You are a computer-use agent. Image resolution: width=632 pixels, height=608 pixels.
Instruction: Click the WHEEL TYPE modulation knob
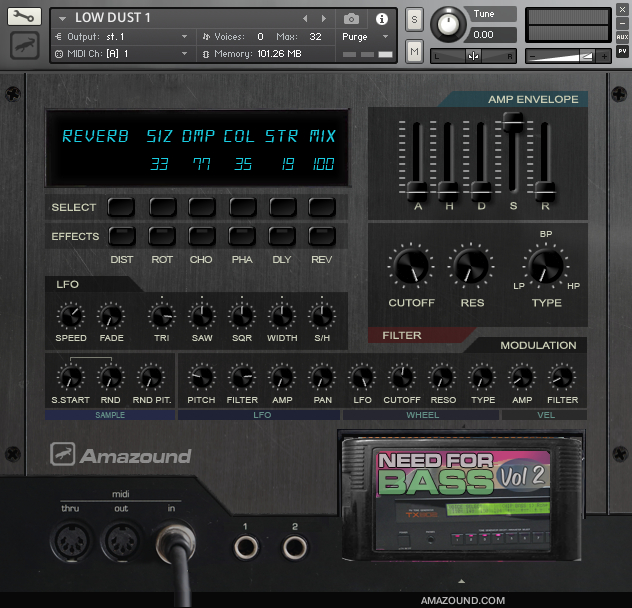[x=482, y=377]
